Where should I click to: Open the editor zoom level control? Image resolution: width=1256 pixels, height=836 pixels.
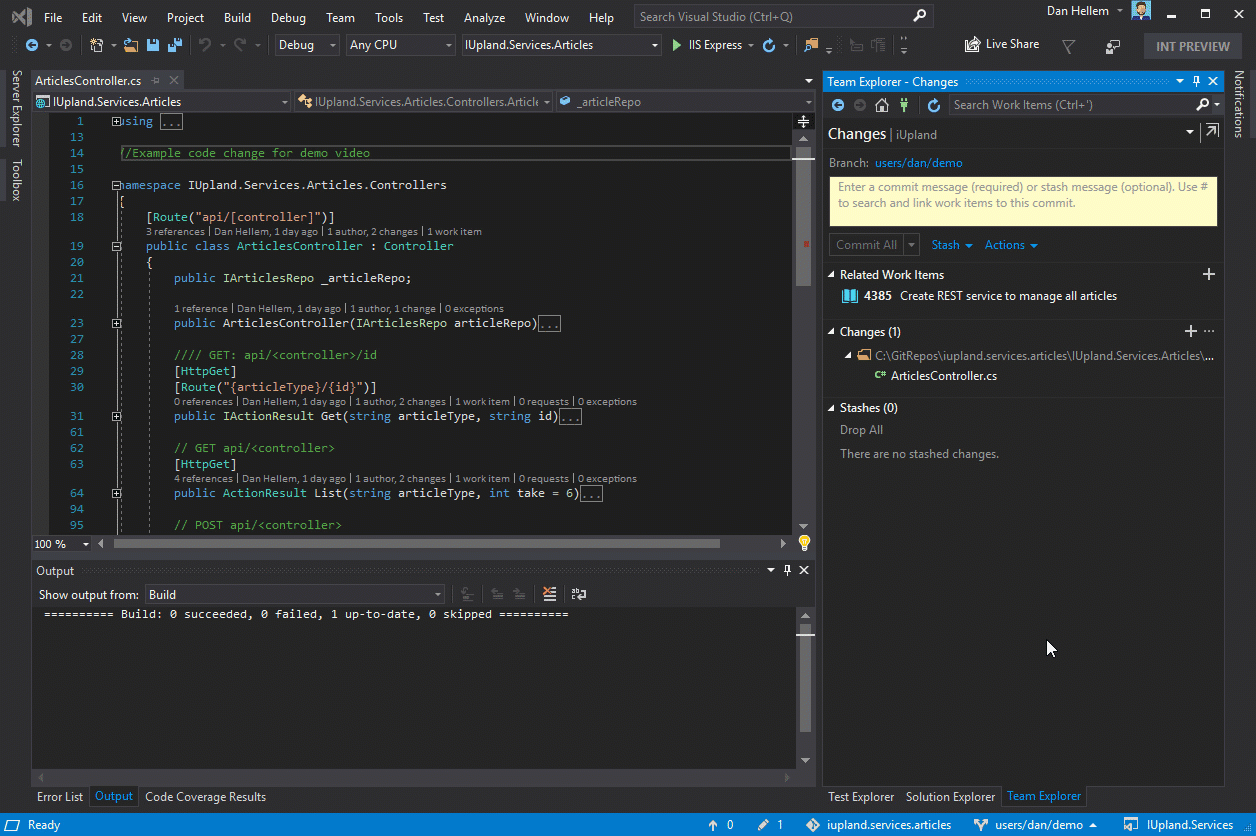coord(60,543)
